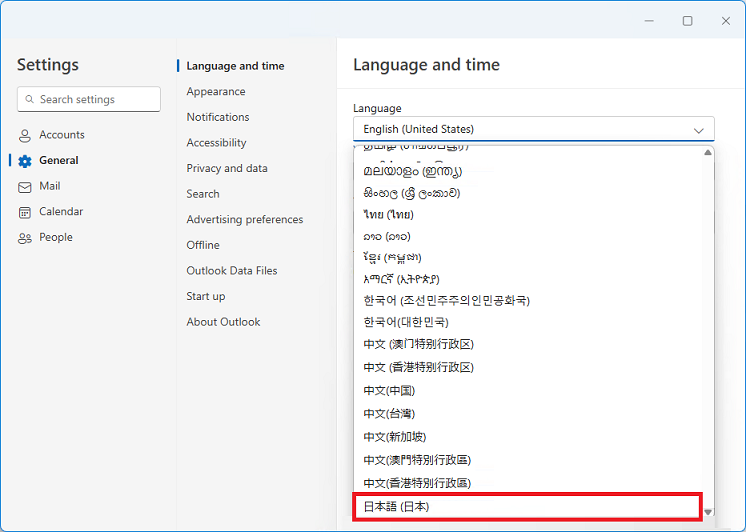746x532 pixels.
Task: Click the Accounts person icon
Action: click(25, 136)
